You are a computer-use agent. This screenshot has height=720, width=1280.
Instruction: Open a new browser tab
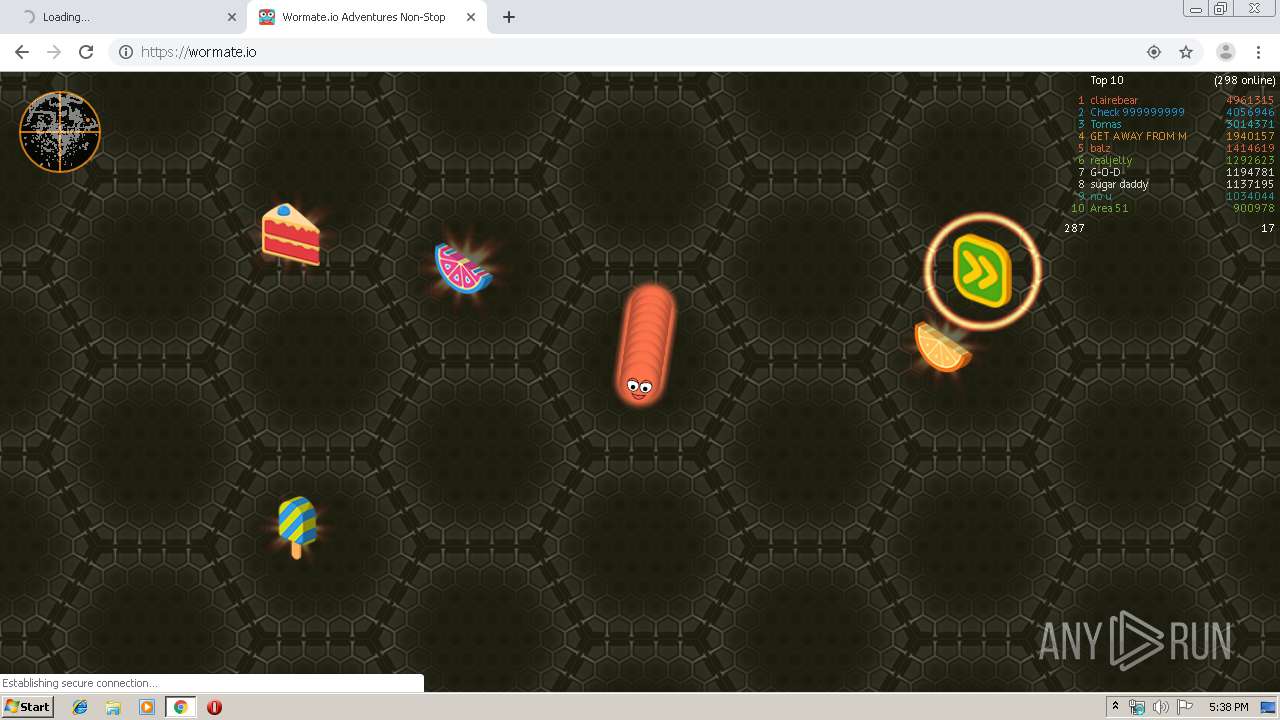[509, 17]
